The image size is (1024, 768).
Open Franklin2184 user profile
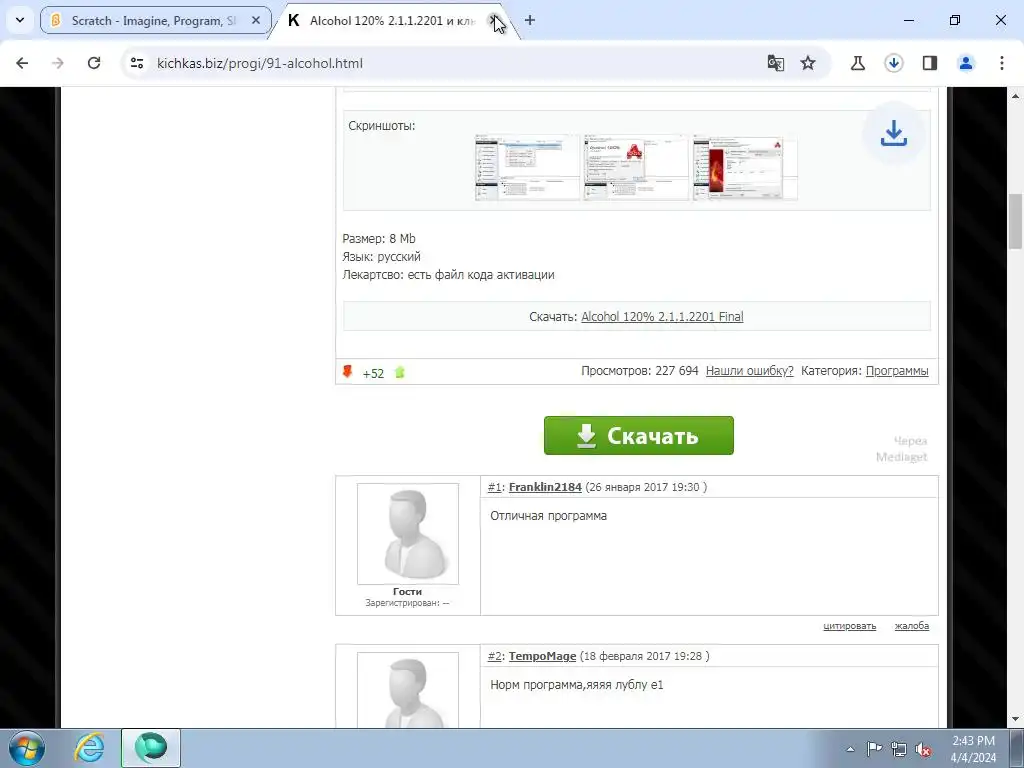click(x=545, y=487)
